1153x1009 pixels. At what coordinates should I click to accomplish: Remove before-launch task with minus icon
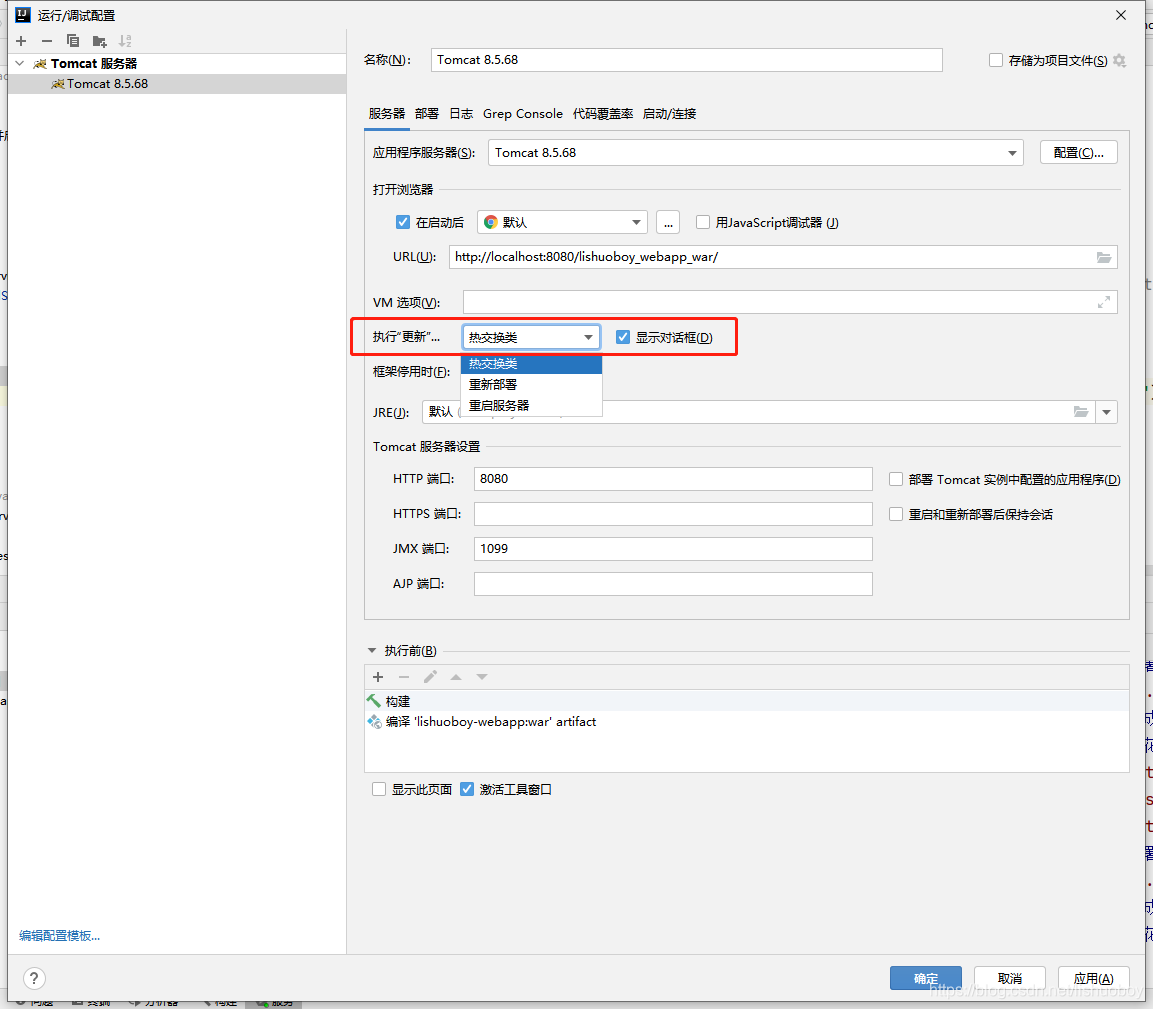[404, 677]
